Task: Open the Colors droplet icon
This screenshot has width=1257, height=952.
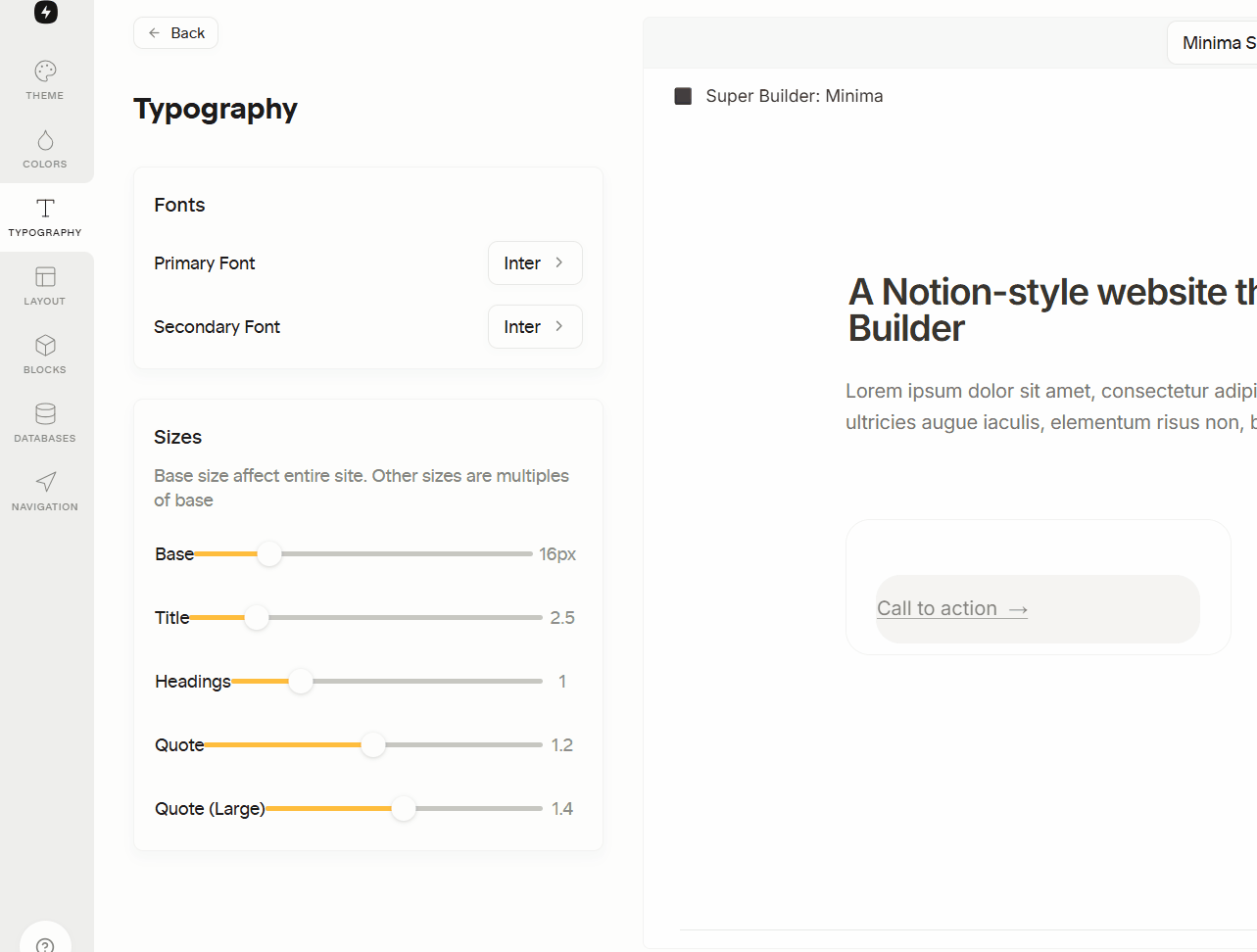Action: (45, 139)
